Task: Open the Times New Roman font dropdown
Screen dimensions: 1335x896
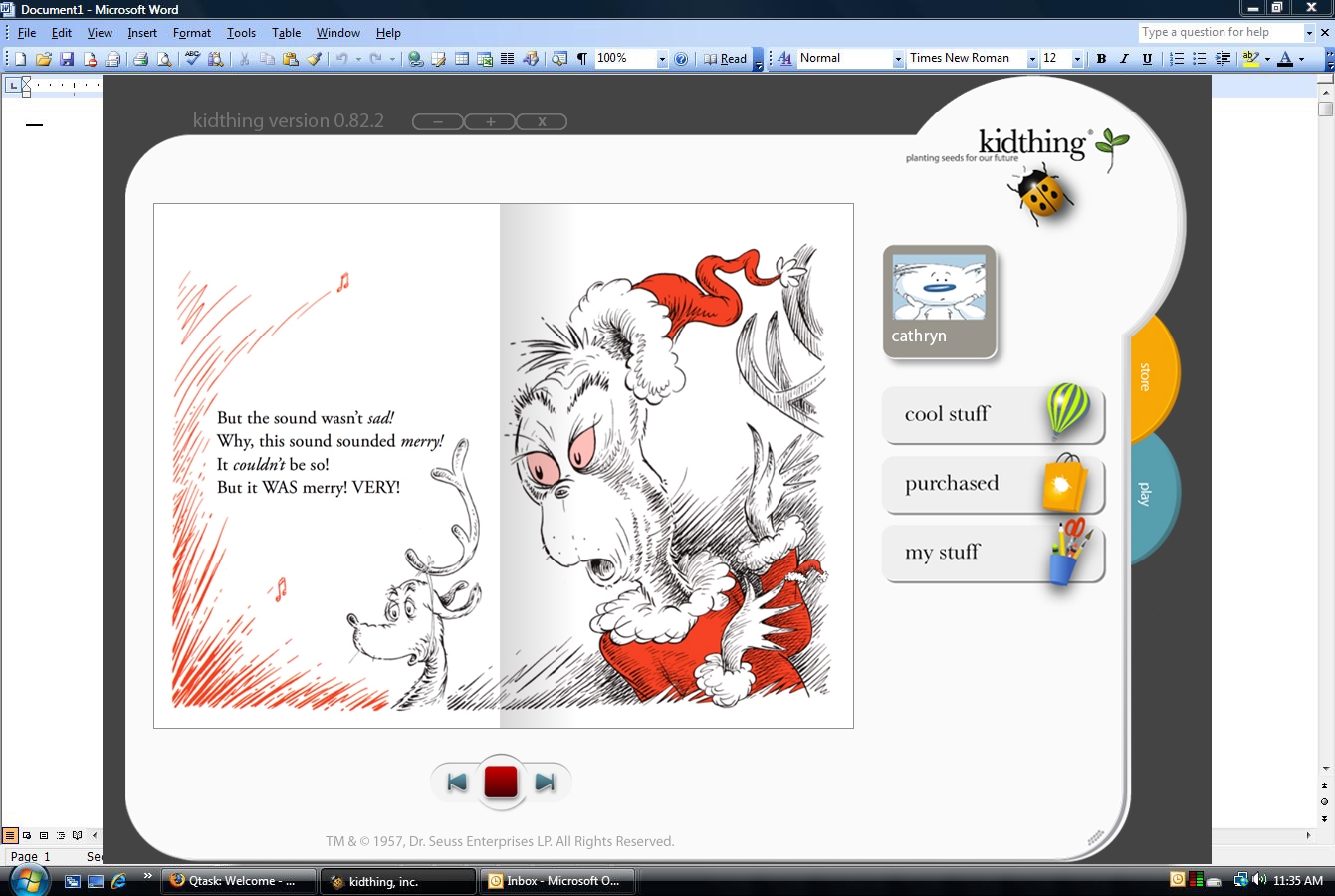Action: tap(1032, 59)
